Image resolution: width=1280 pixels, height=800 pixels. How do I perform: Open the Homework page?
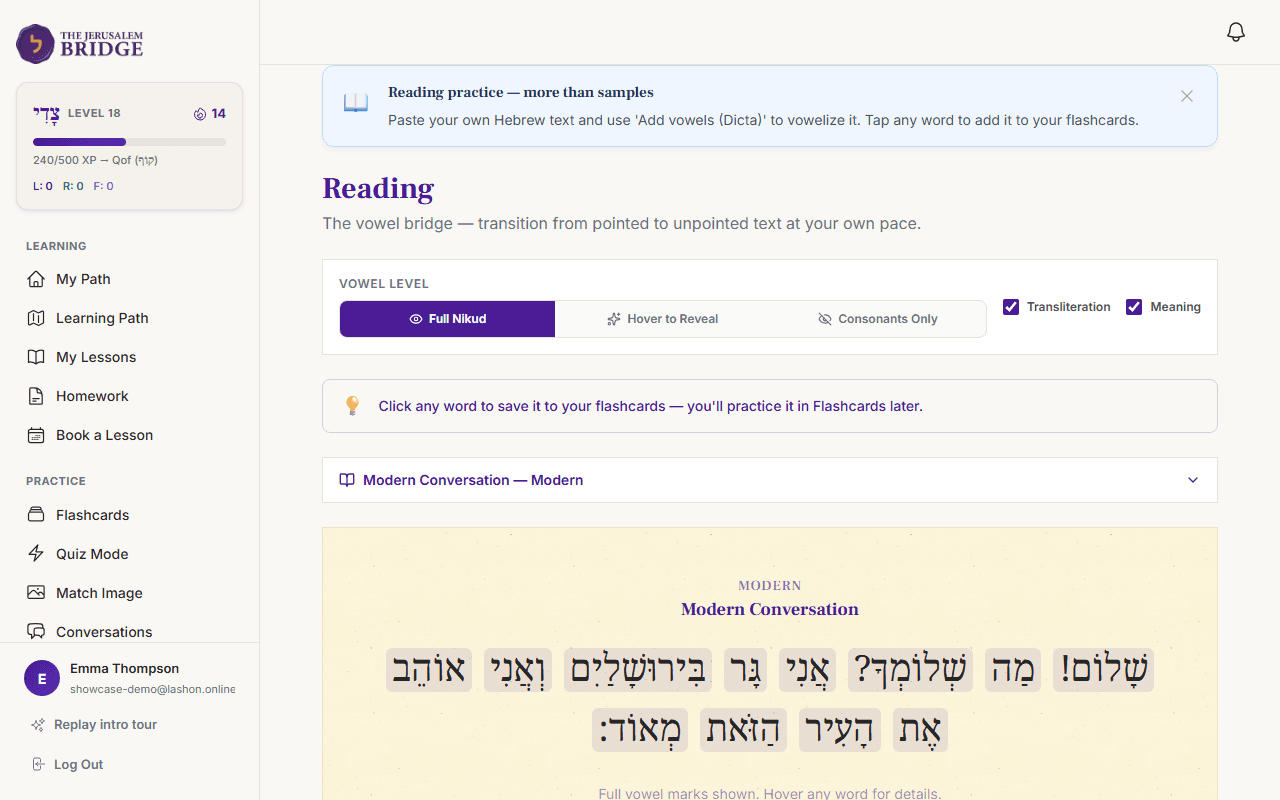tap(130, 396)
